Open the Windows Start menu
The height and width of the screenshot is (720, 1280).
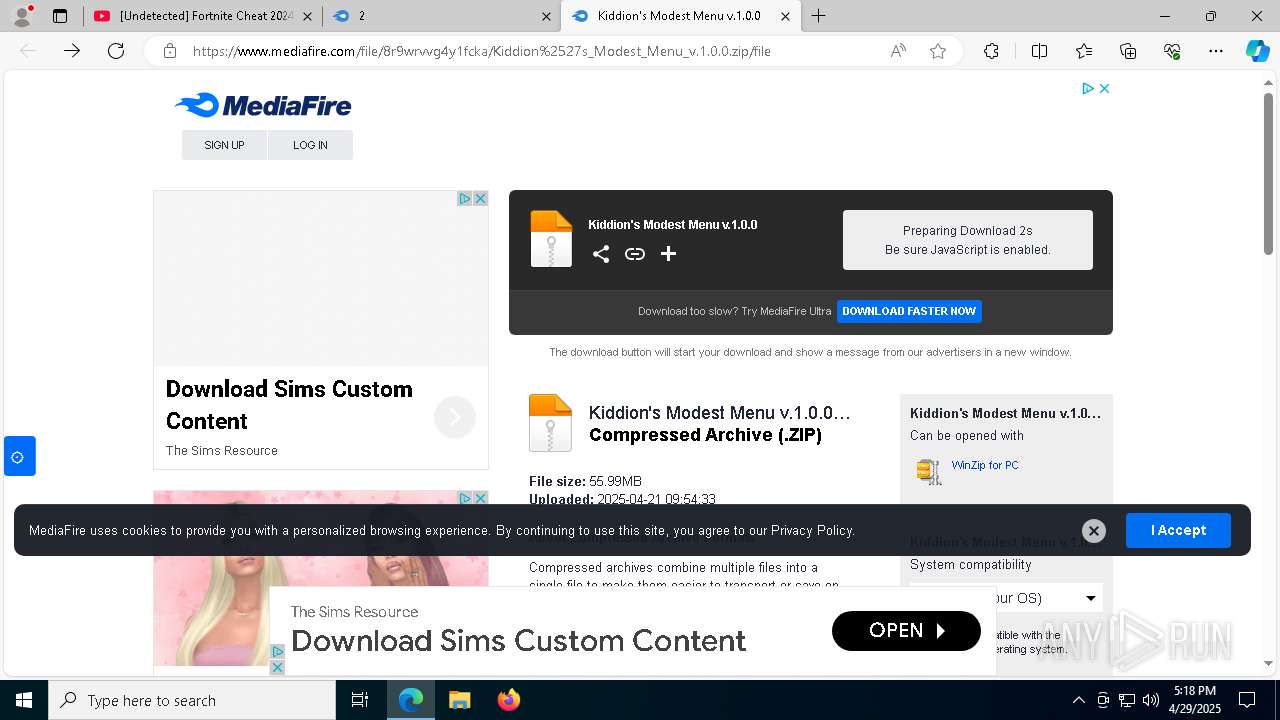pyautogui.click(x=23, y=700)
